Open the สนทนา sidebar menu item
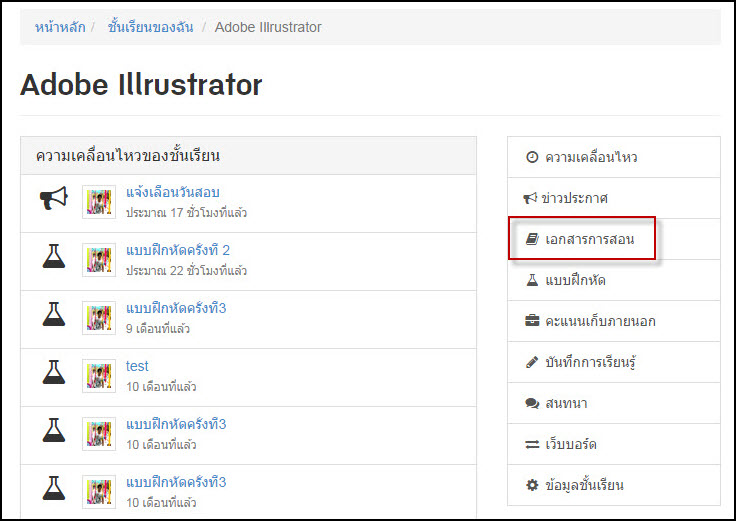The width and height of the screenshot is (736, 521). 614,403
